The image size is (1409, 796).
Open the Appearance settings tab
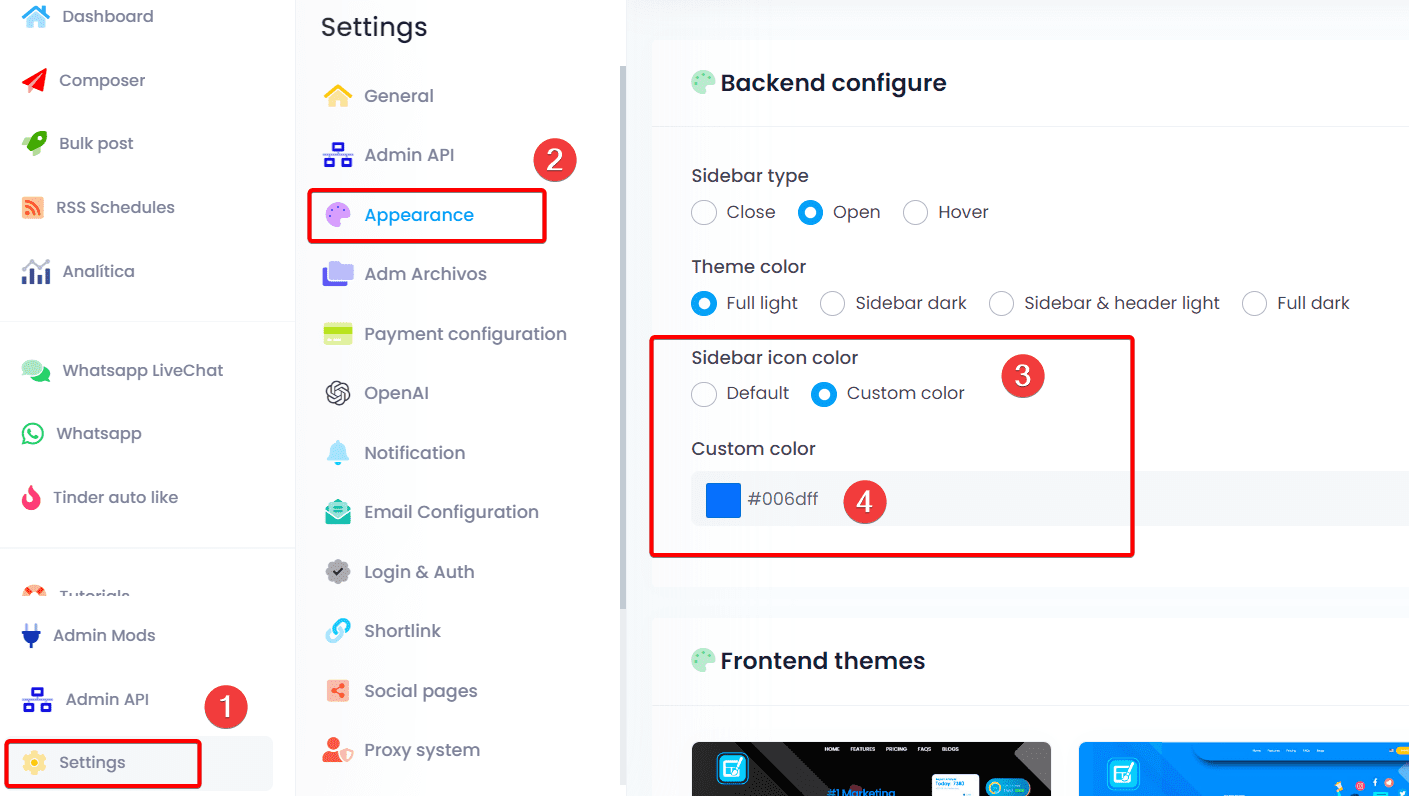coord(418,215)
